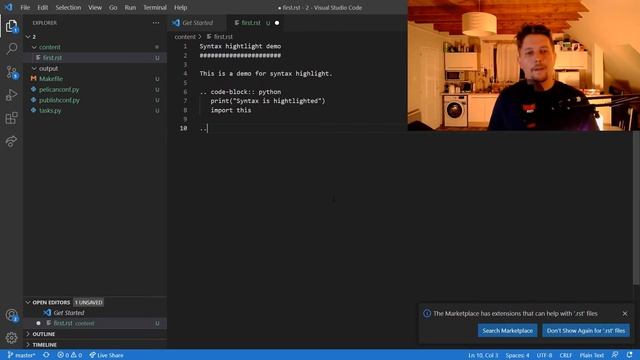
Task: Open the Explorer view in activity bar
Action: [x=11, y=26]
